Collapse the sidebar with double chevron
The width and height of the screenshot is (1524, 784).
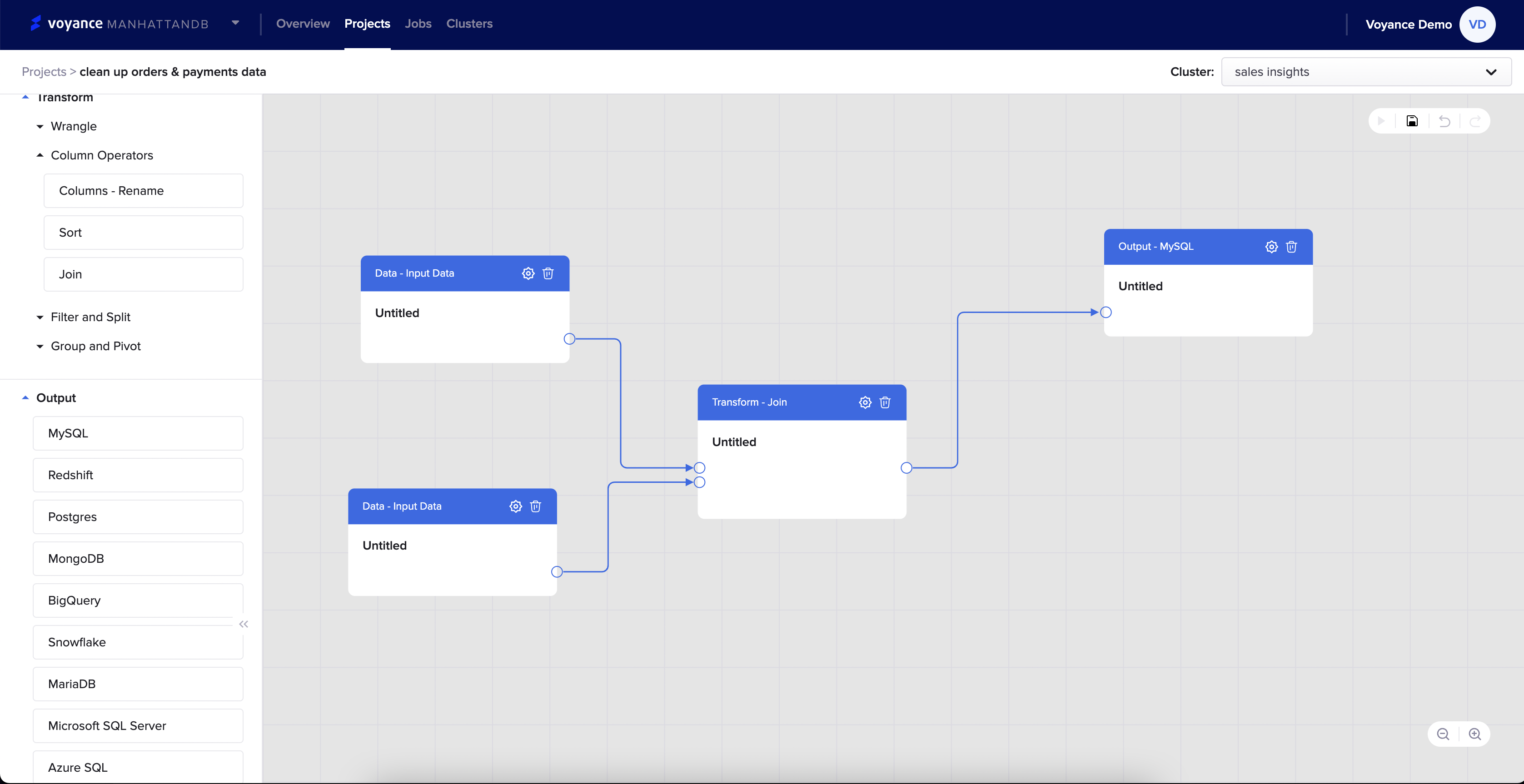pos(243,624)
